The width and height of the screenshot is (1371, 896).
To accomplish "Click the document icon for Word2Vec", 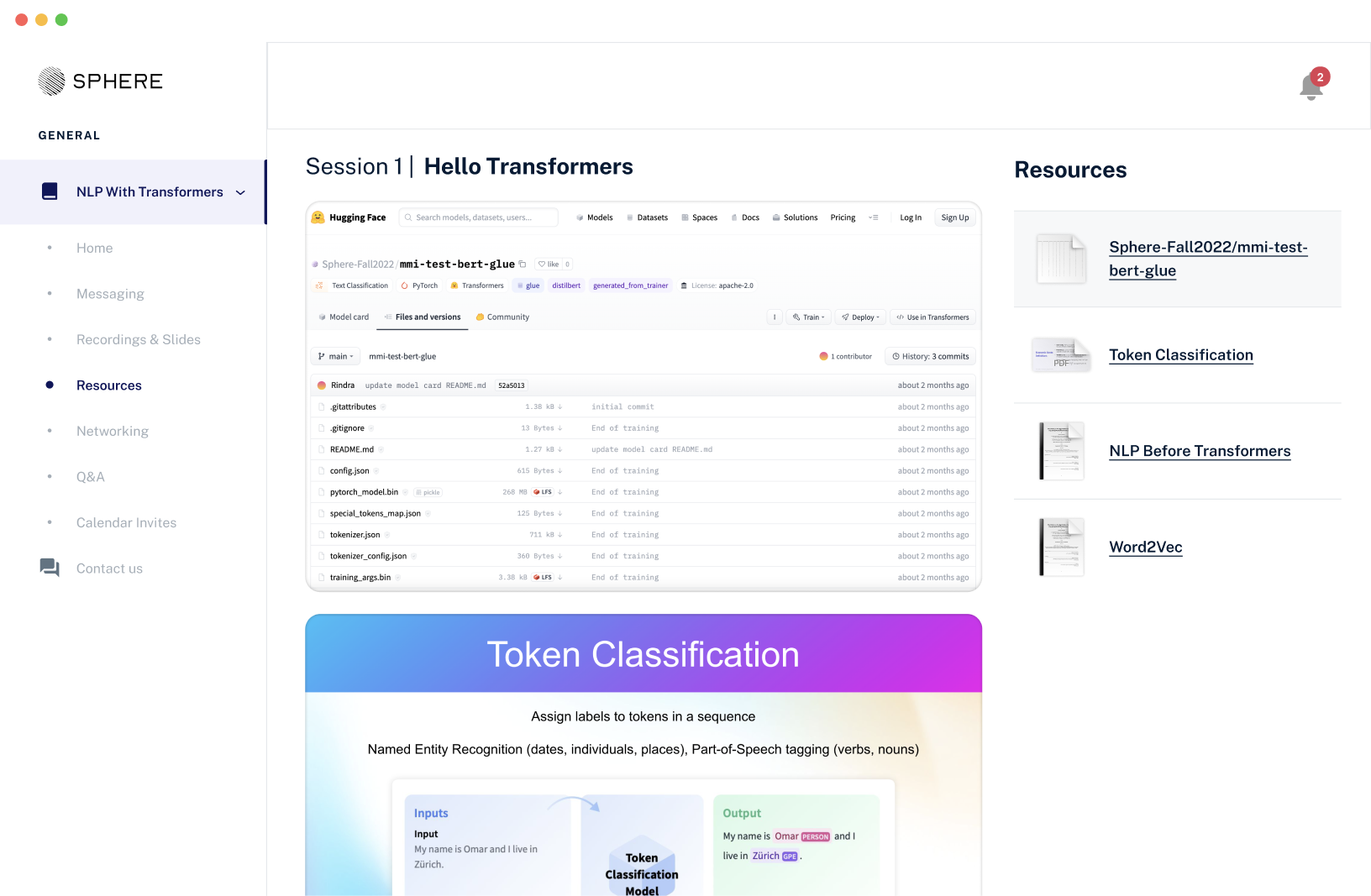I will [1061, 547].
